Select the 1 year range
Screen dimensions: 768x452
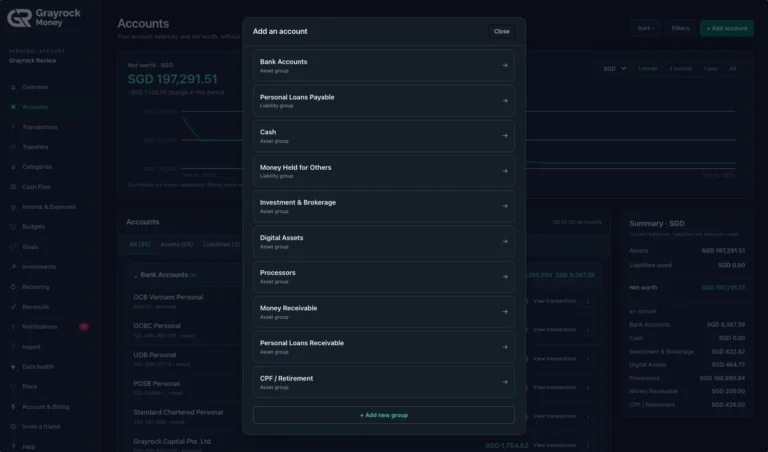click(711, 69)
